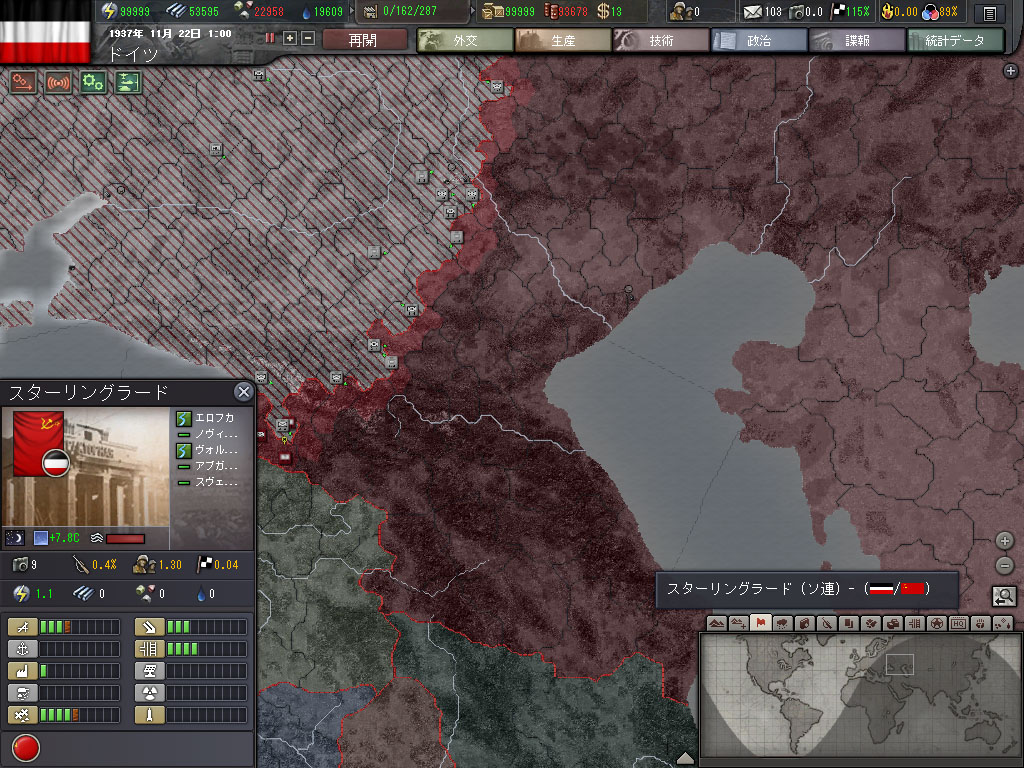Select political flag map mode
Screen dimensions: 1024x768
tap(760, 624)
